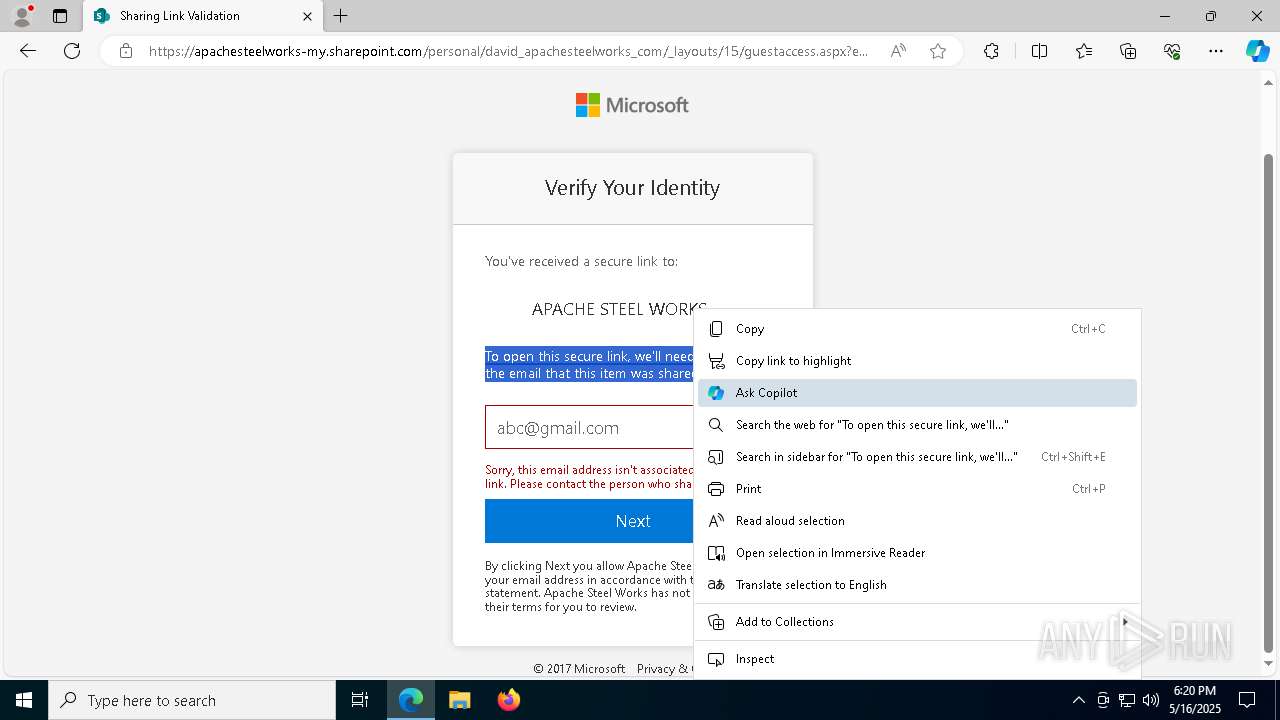The width and height of the screenshot is (1280, 720).
Task: Choose Print from context menu
Action: point(917,489)
